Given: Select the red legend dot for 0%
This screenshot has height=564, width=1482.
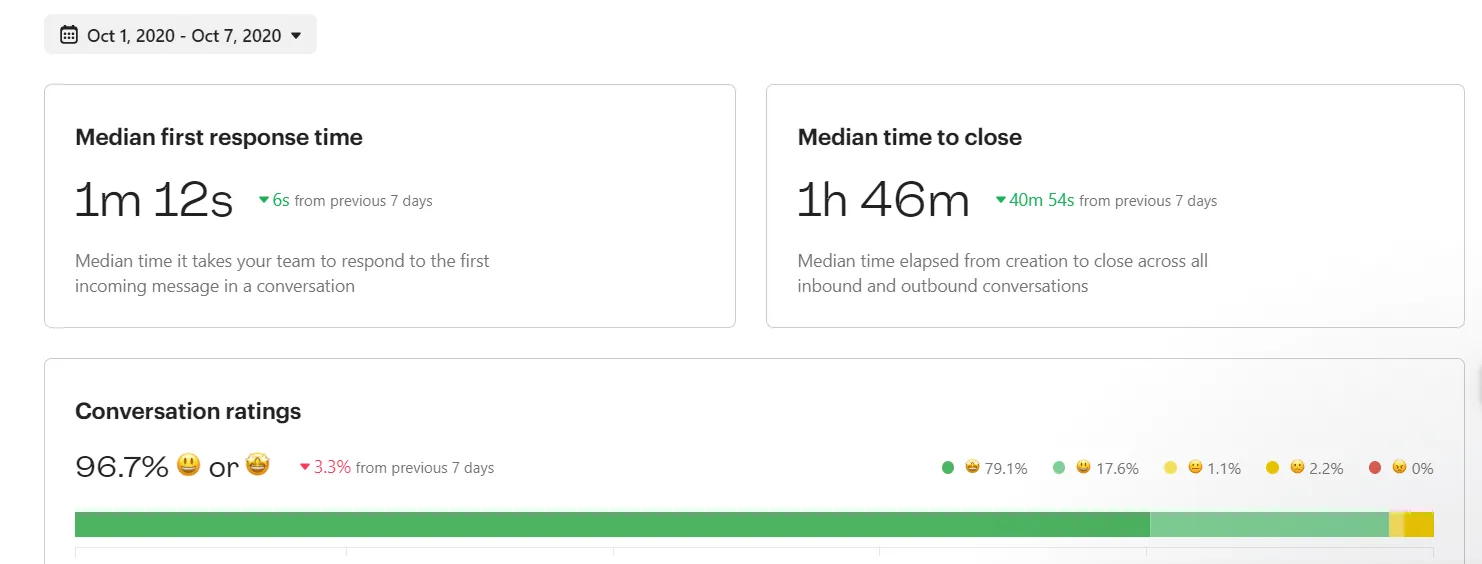Looking at the screenshot, I should click(1375, 467).
